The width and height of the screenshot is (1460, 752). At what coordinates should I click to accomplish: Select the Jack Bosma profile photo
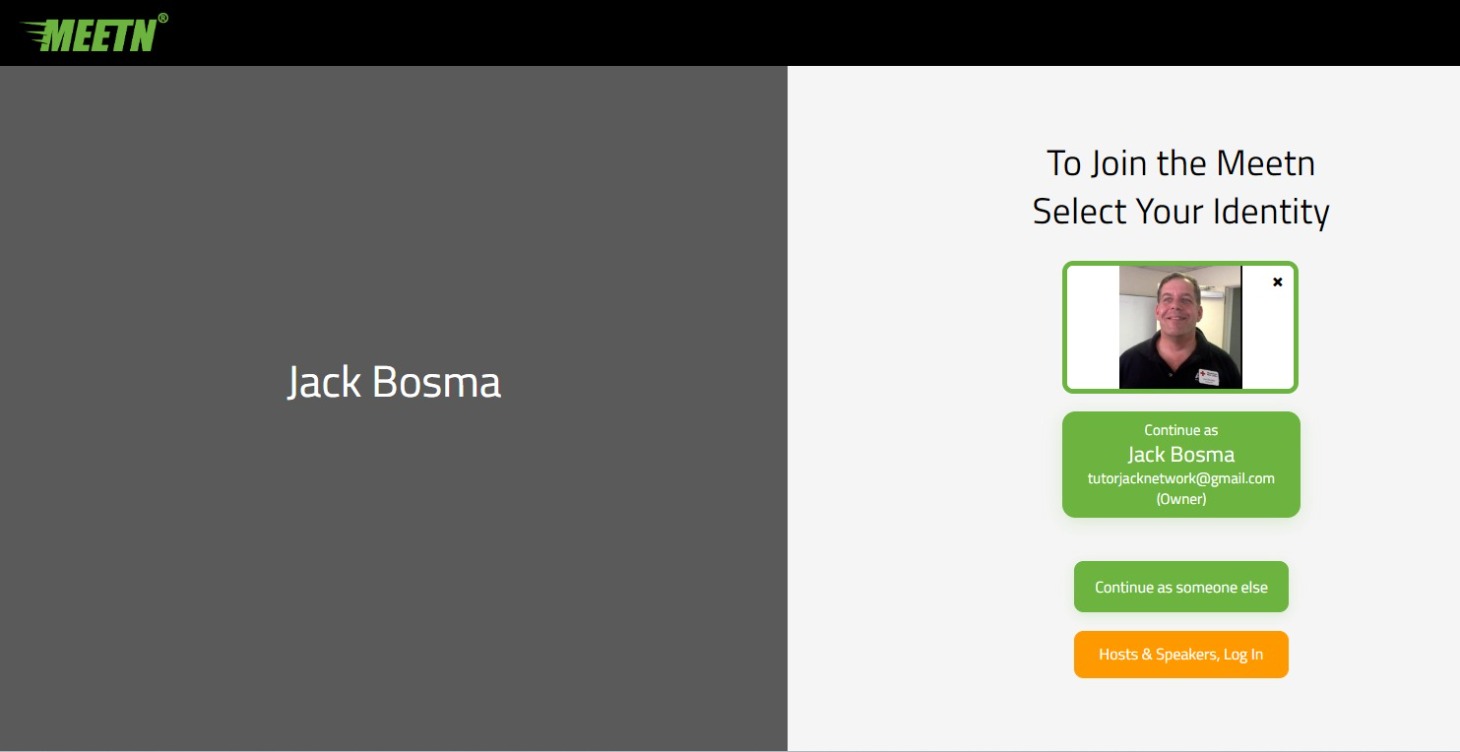pyautogui.click(x=1180, y=327)
